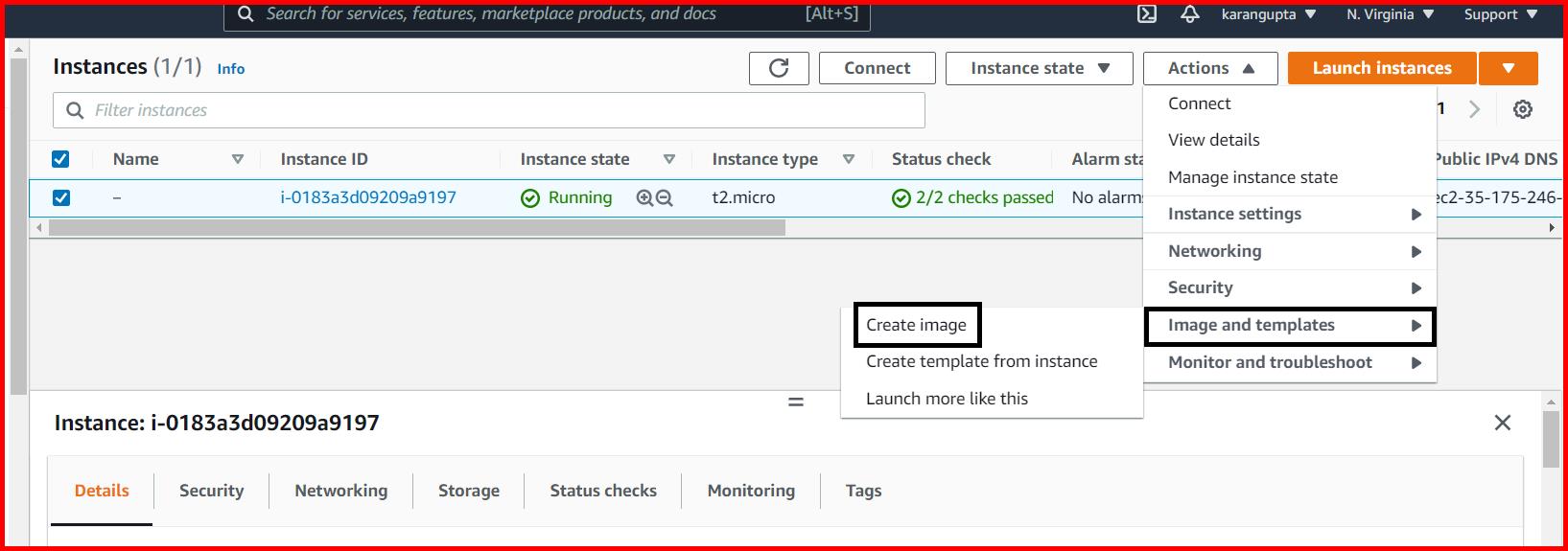Click the refresh instances icon button
This screenshot has width=1568, height=551.
[x=779, y=68]
